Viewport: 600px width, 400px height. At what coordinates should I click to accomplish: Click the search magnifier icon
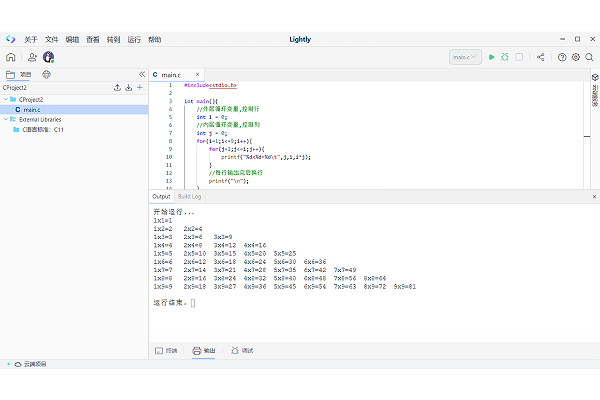589,57
